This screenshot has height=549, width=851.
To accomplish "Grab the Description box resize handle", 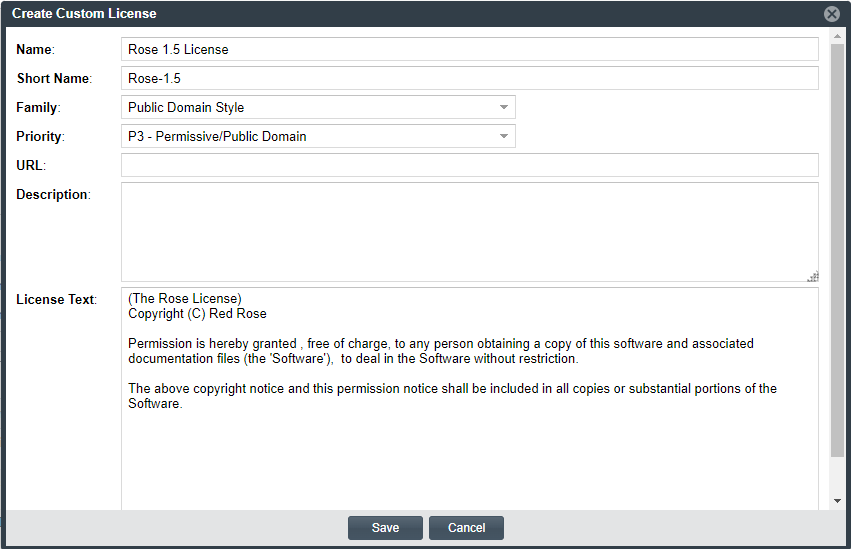I will [x=813, y=276].
